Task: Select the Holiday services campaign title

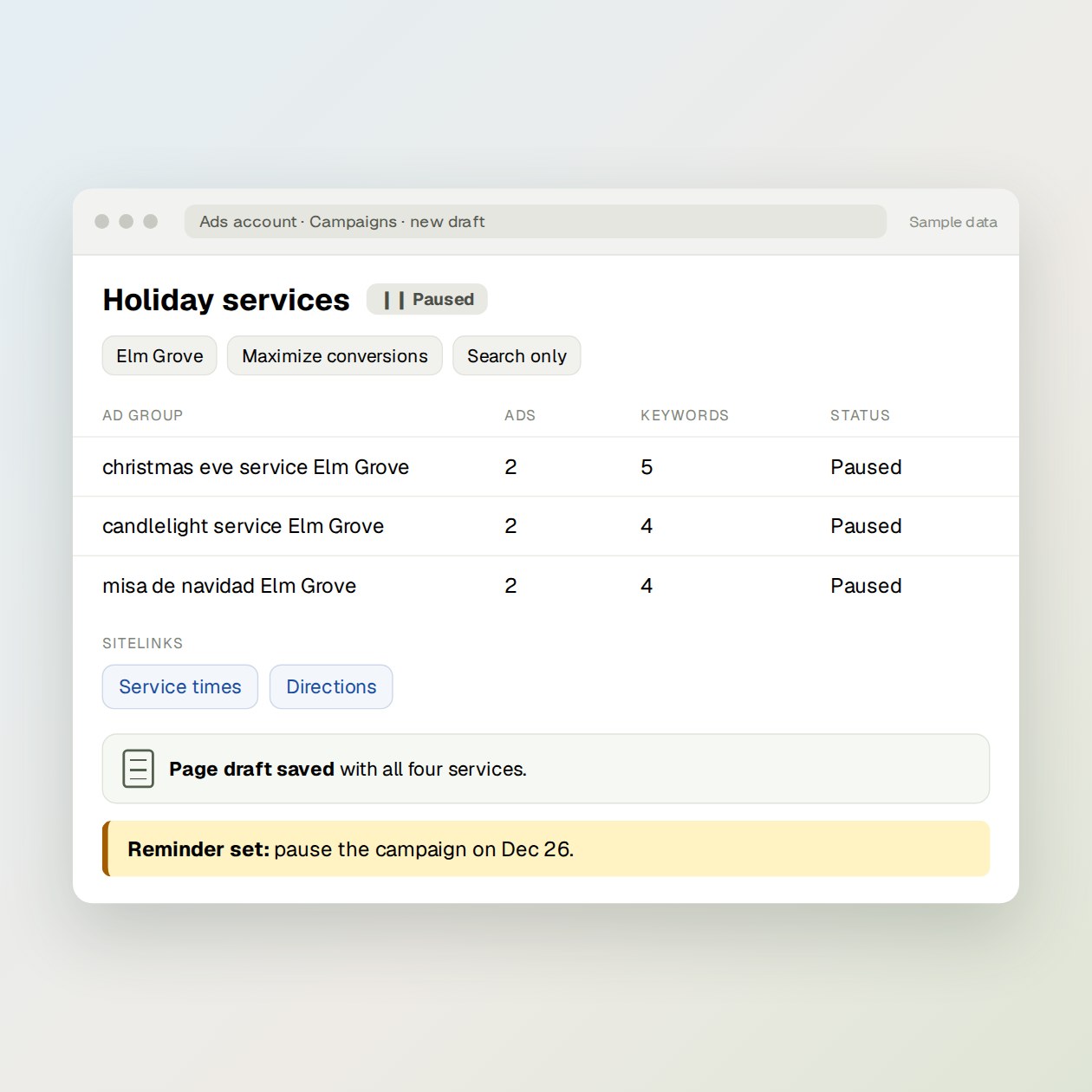Action: tap(226, 300)
